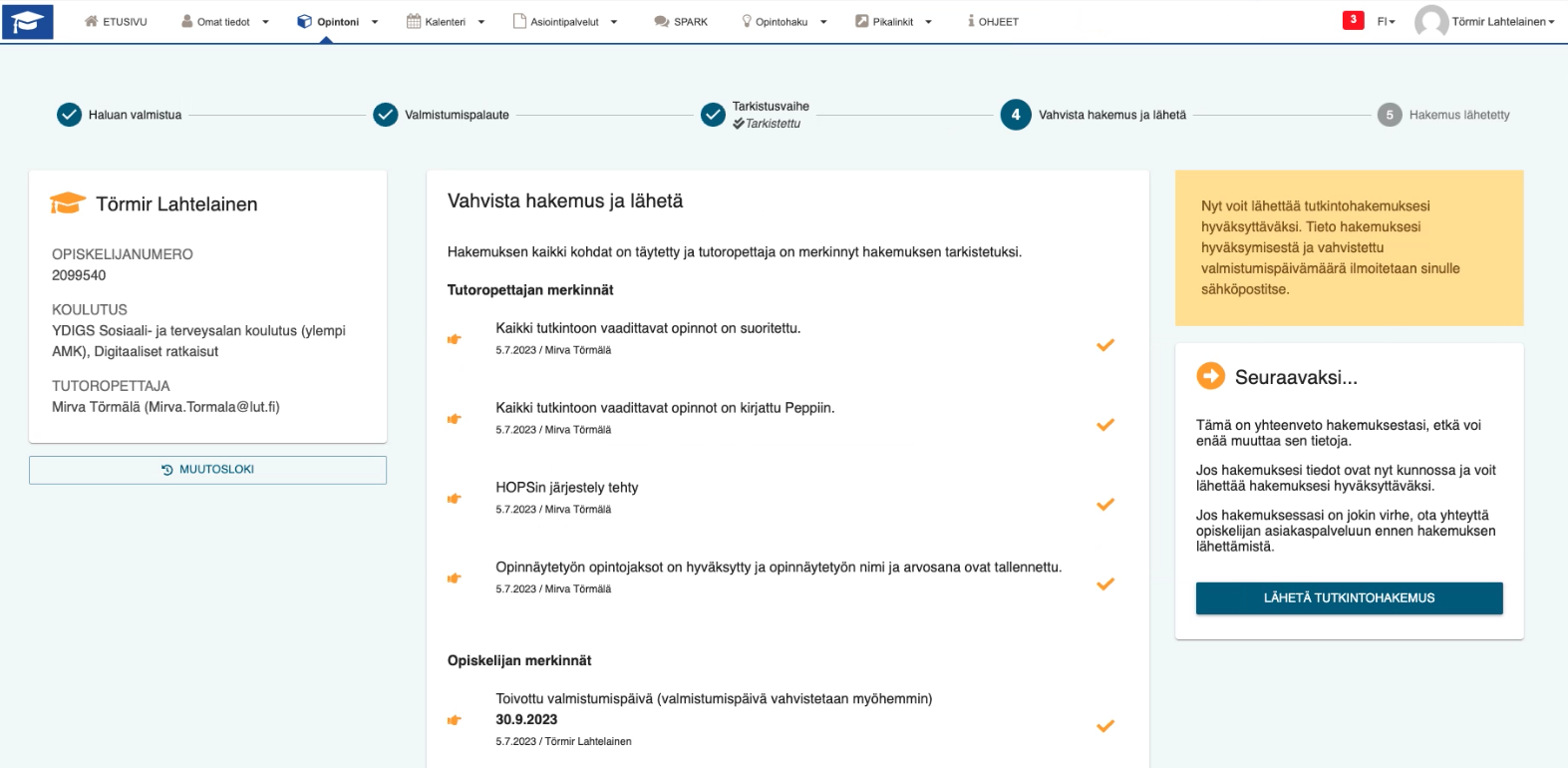Open the user profile avatar icon
This screenshot has height=768, width=1568.
(x=1429, y=22)
